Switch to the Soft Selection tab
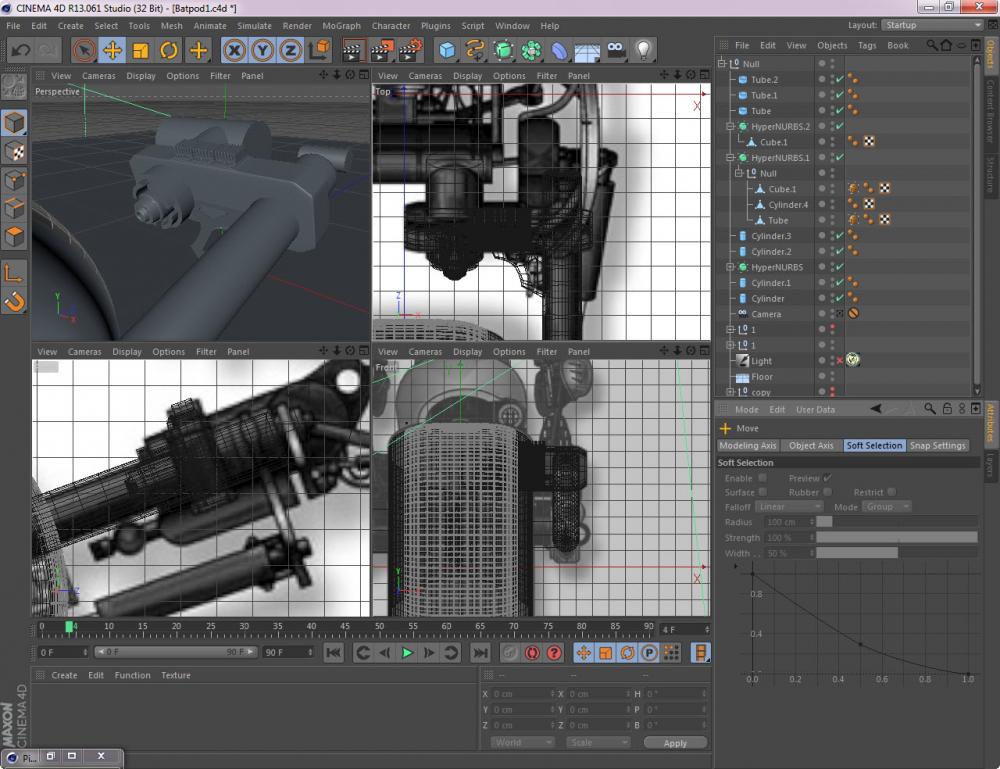 [874, 445]
